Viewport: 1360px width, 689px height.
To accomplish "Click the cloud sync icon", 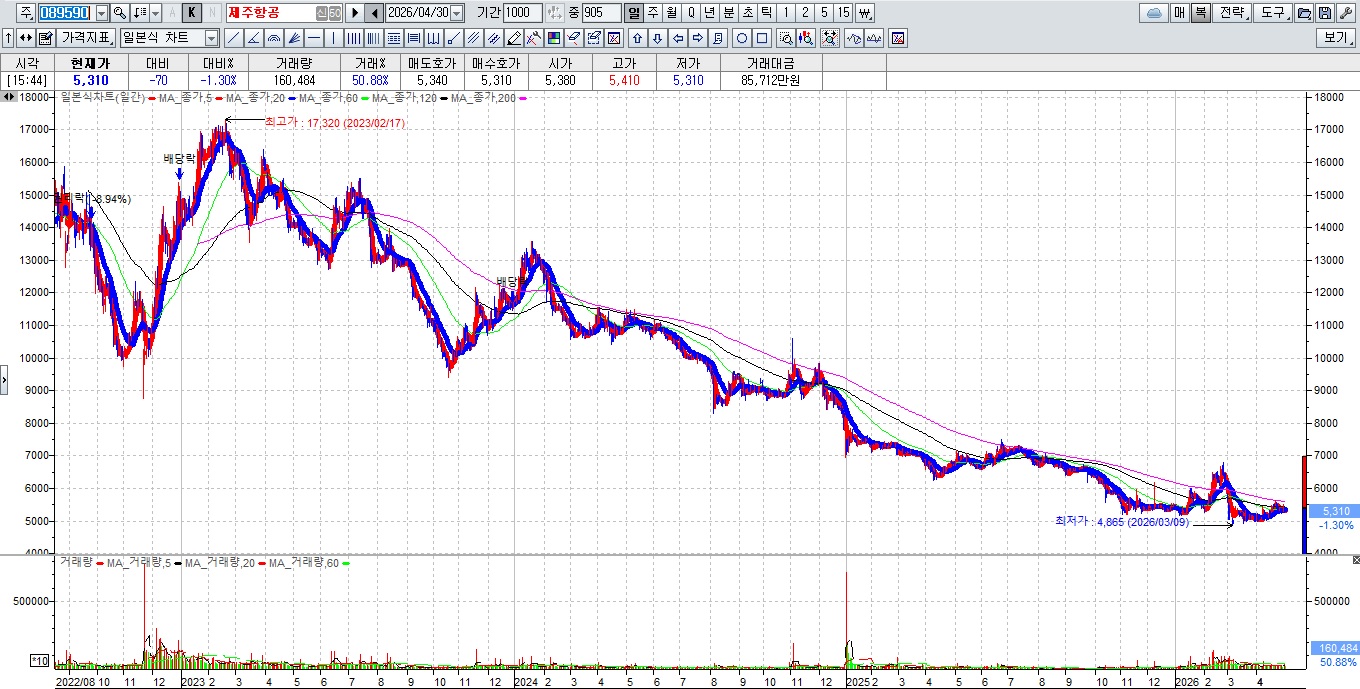I will point(1154,13).
